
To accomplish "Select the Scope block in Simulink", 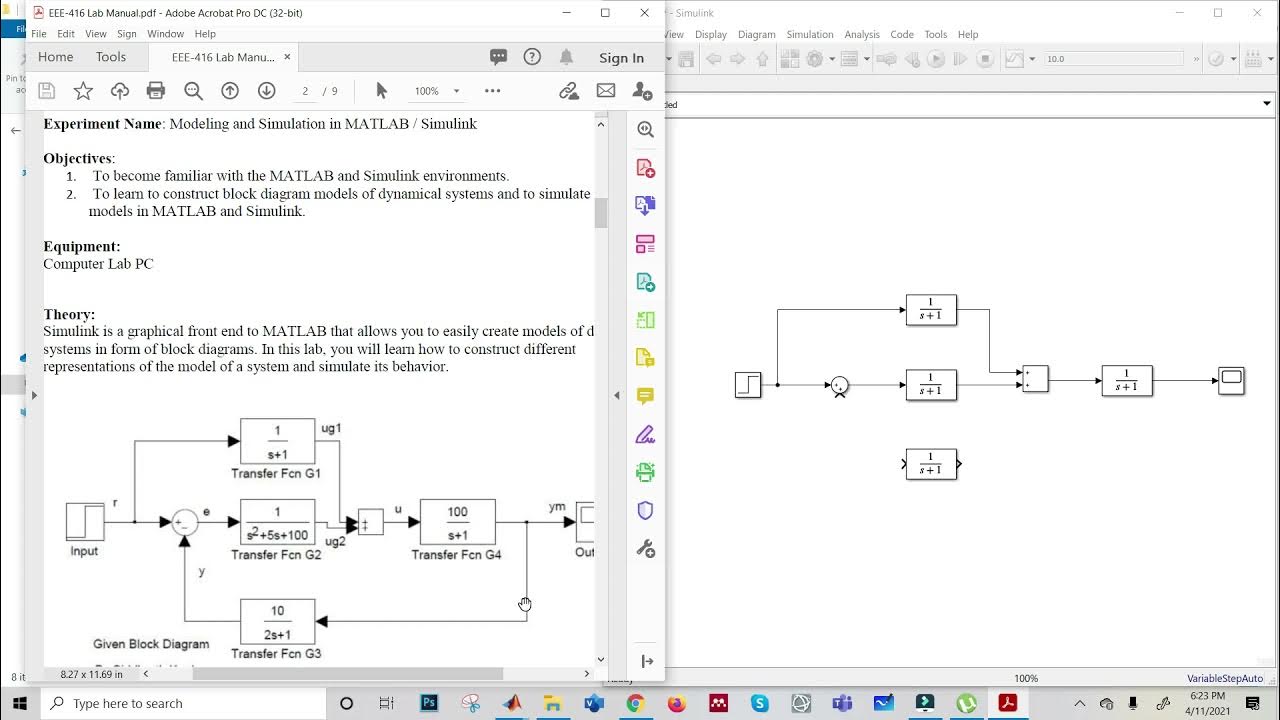I will 1231,380.
